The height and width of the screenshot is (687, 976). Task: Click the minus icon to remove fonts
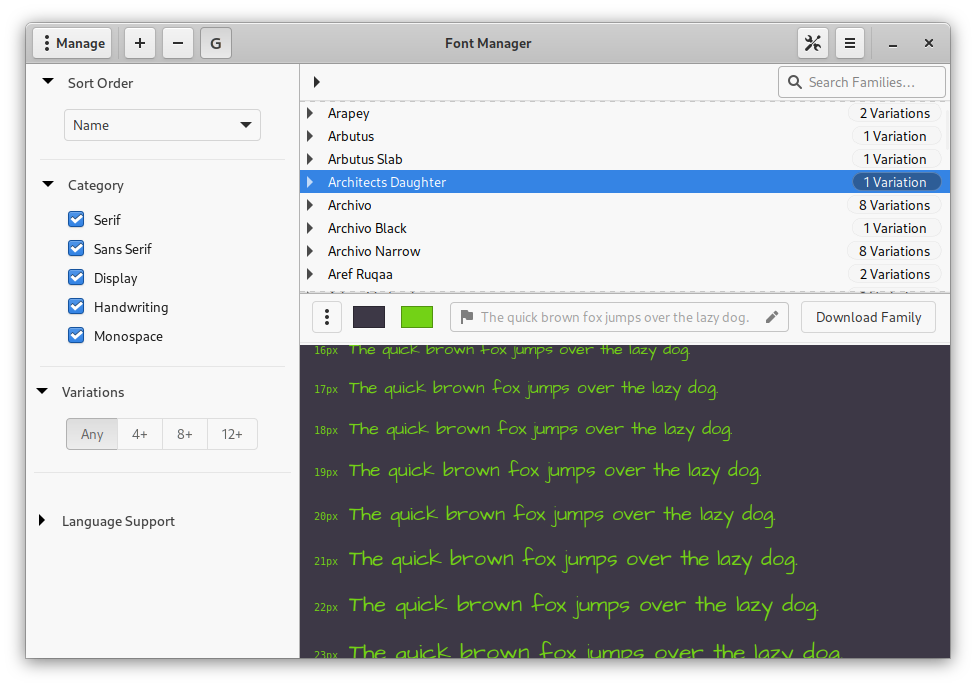(178, 43)
